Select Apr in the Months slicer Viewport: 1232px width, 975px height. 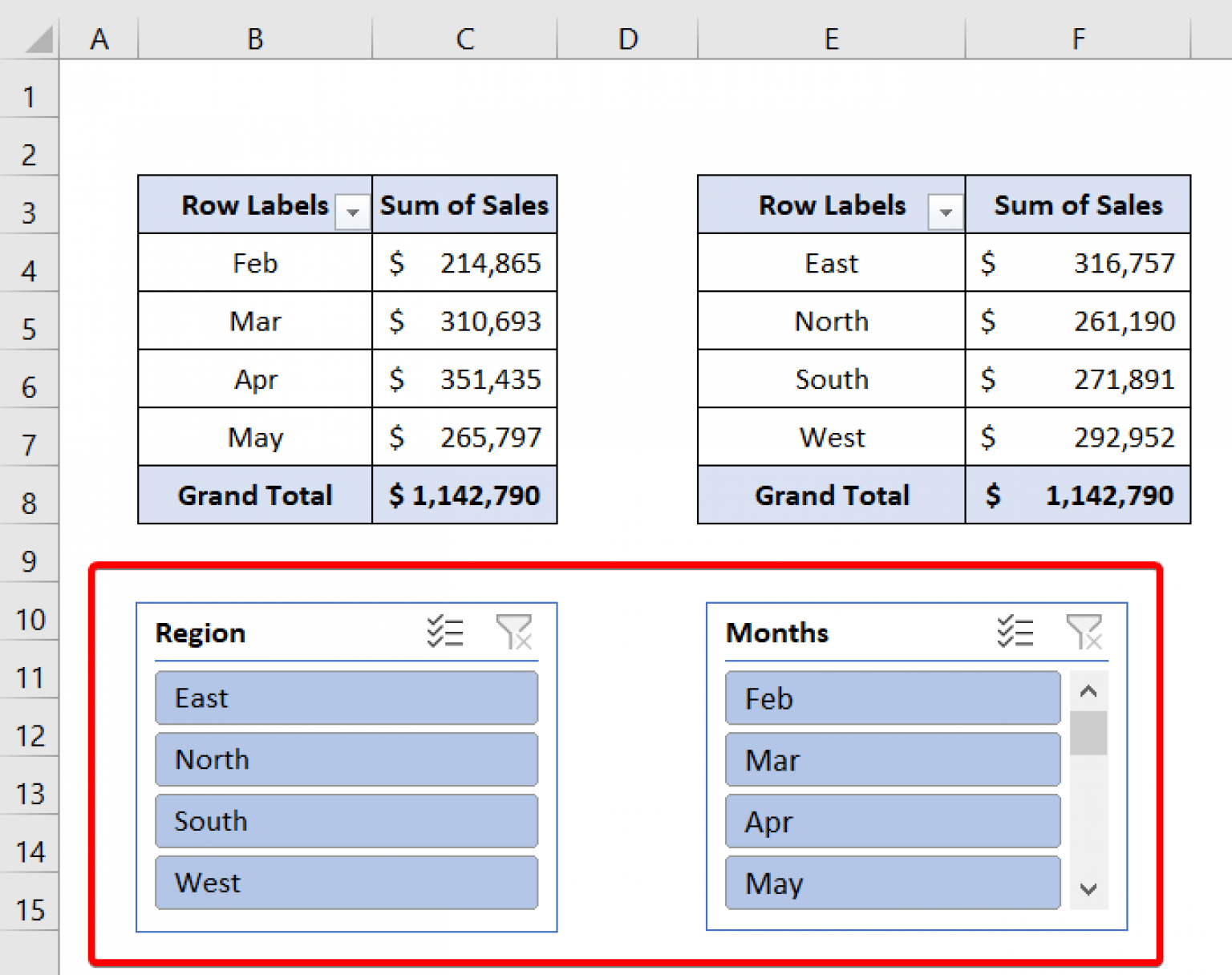[892, 821]
